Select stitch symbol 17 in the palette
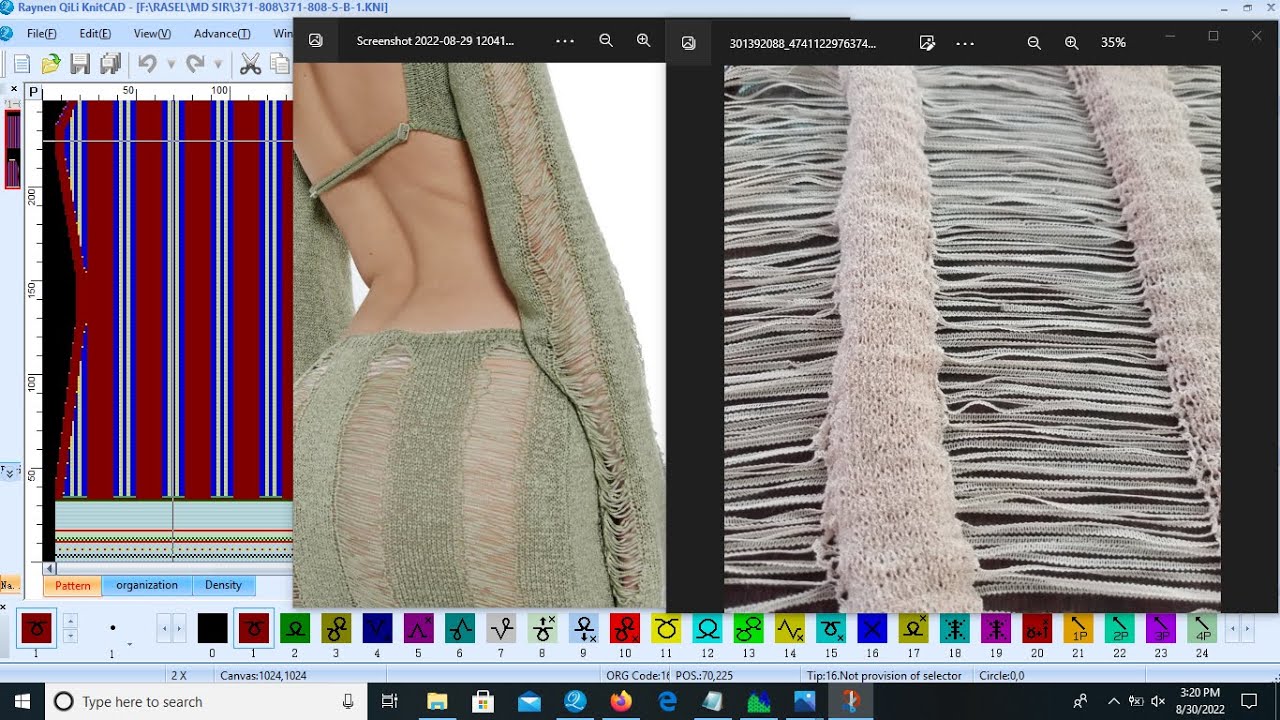1280x720 pixels. tap(913, 628)
